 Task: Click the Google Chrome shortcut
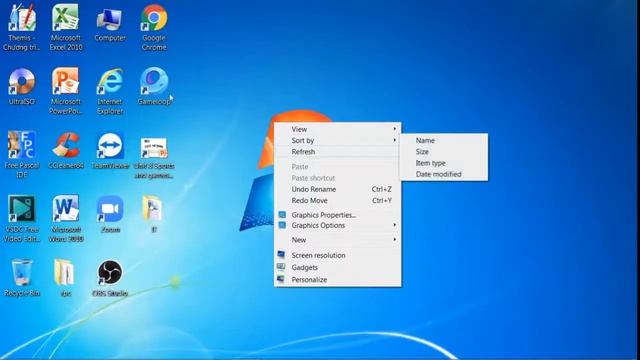(x=154, y=27)
